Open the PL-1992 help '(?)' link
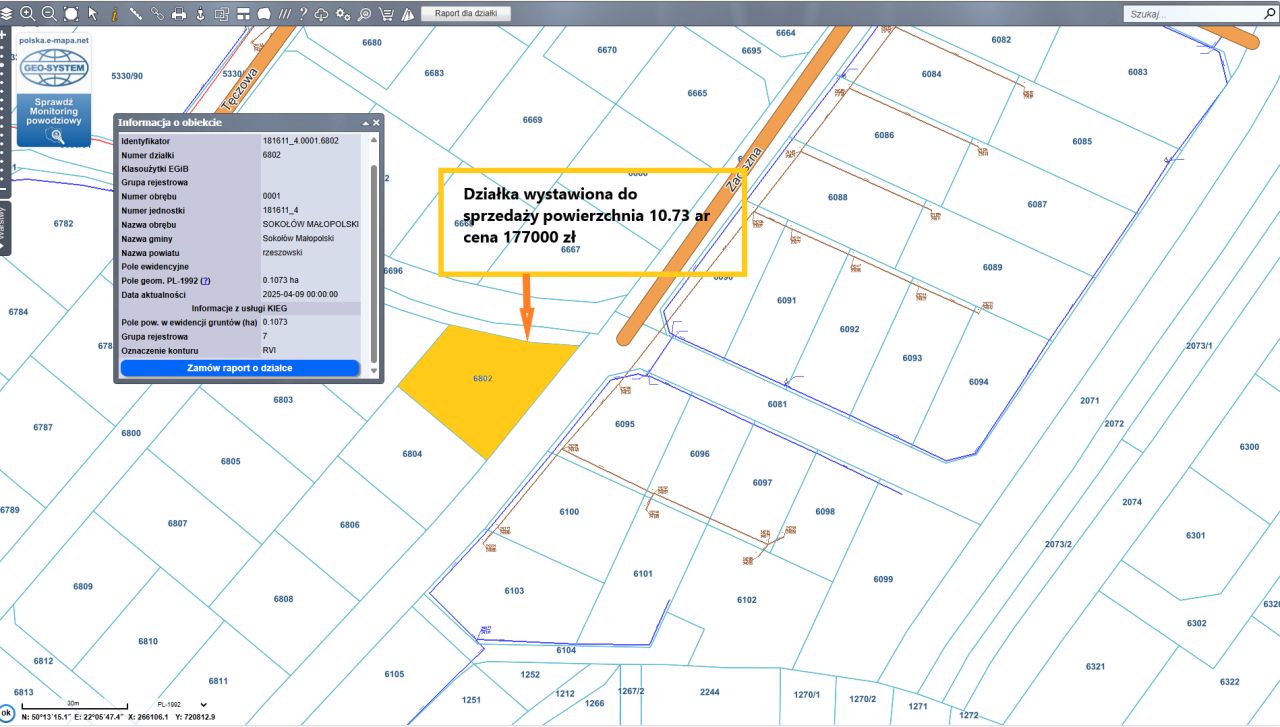The image size is (1280, 727). [x=205, y=281]
